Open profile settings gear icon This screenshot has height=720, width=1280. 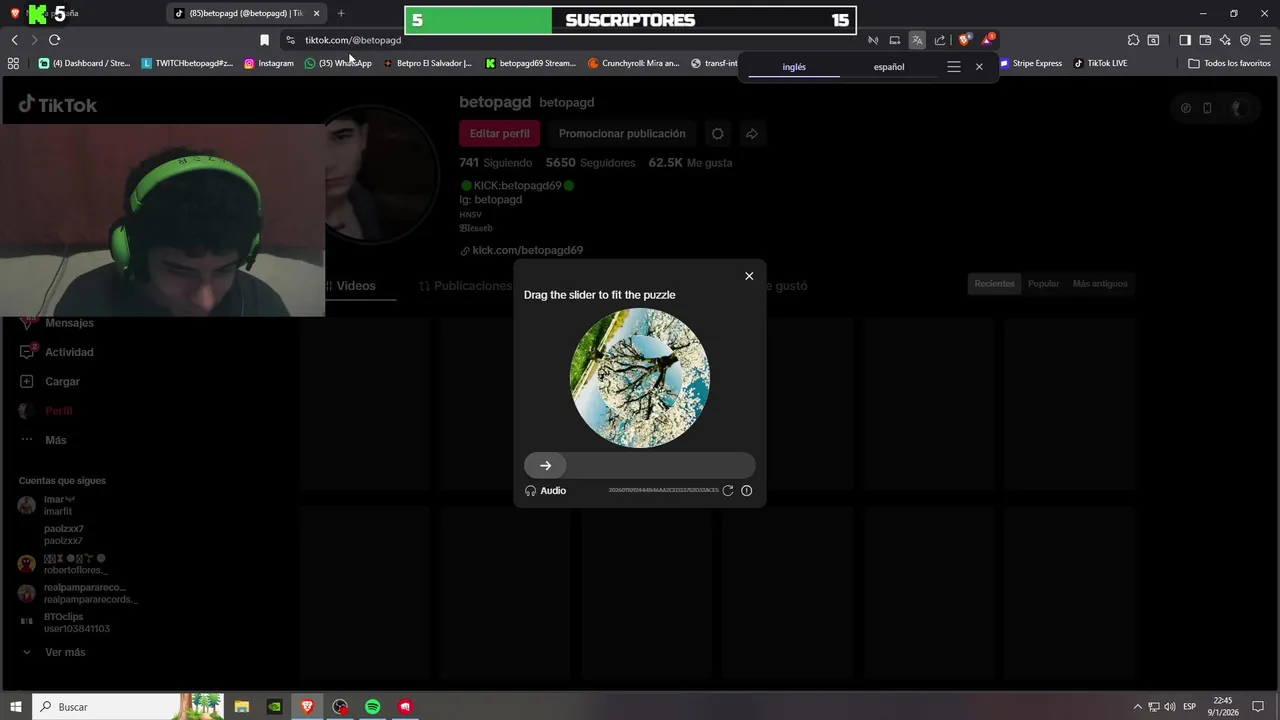[718, 133]
